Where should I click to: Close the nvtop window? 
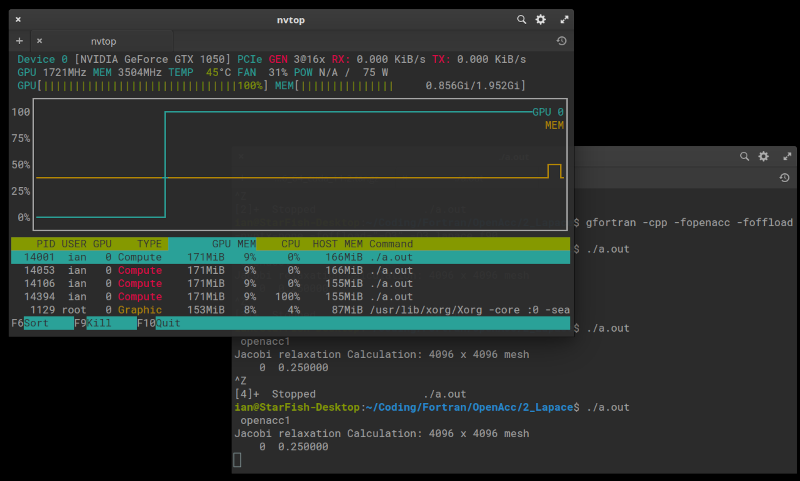pyautogui.click(x=19, y=19)
